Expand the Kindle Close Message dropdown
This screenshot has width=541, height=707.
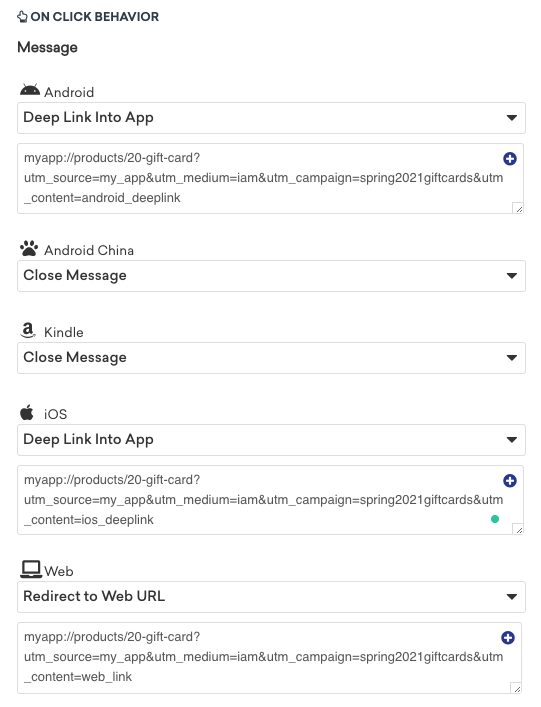pyautogui.click(x=271, y=358)
